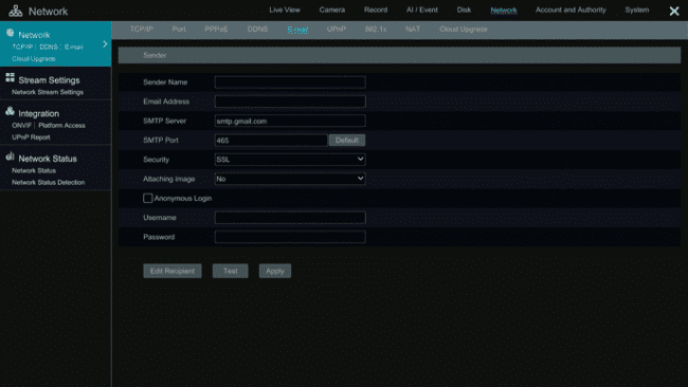
Task: Click the Integration icon in sidebar
Action: (10, 111)
